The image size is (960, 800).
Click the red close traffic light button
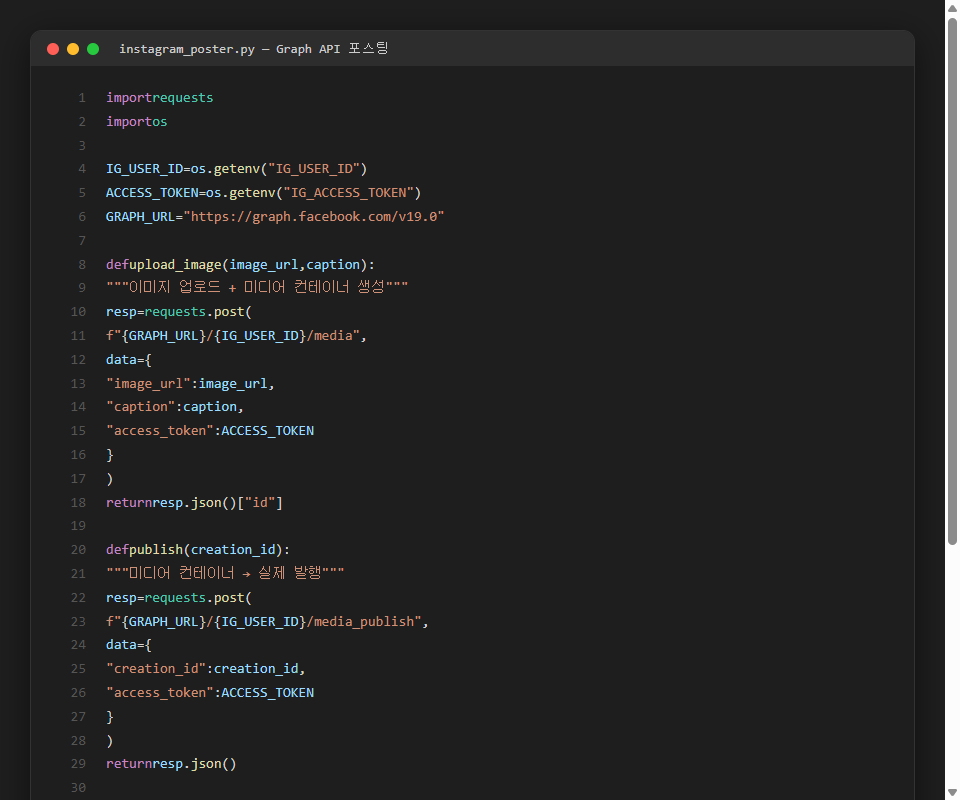click(52, 48)
